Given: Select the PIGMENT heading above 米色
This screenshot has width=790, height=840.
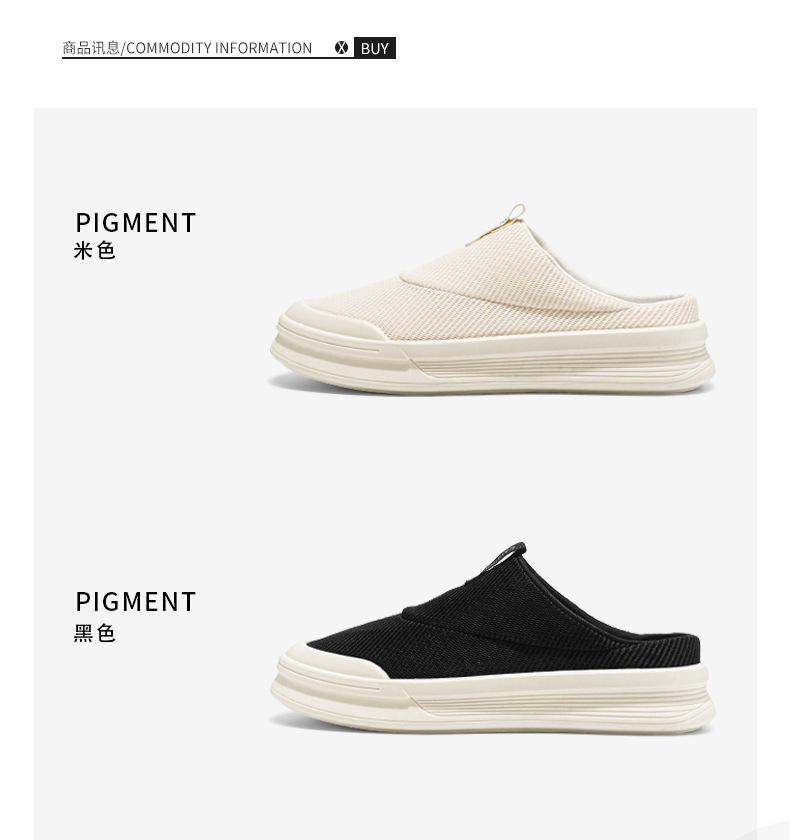Looking at the screenshot, I should click(x=136, y=222).
